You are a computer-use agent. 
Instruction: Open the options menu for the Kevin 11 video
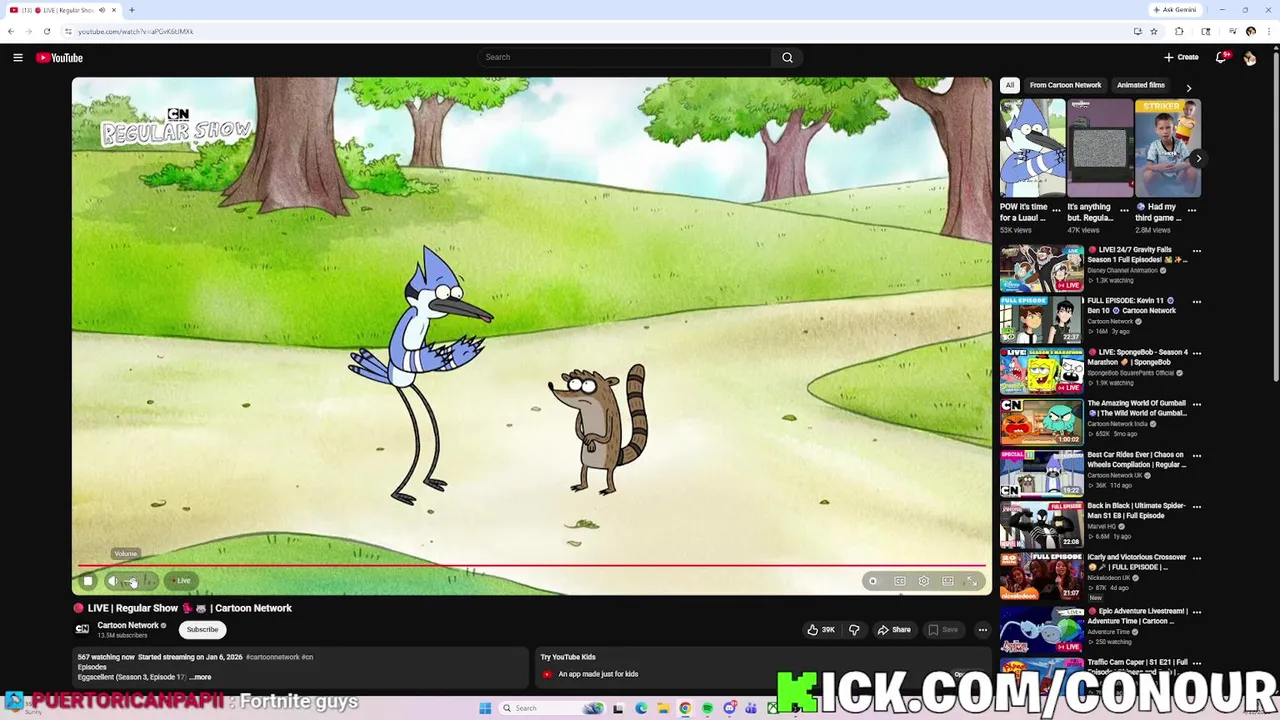pos(1196,302)
